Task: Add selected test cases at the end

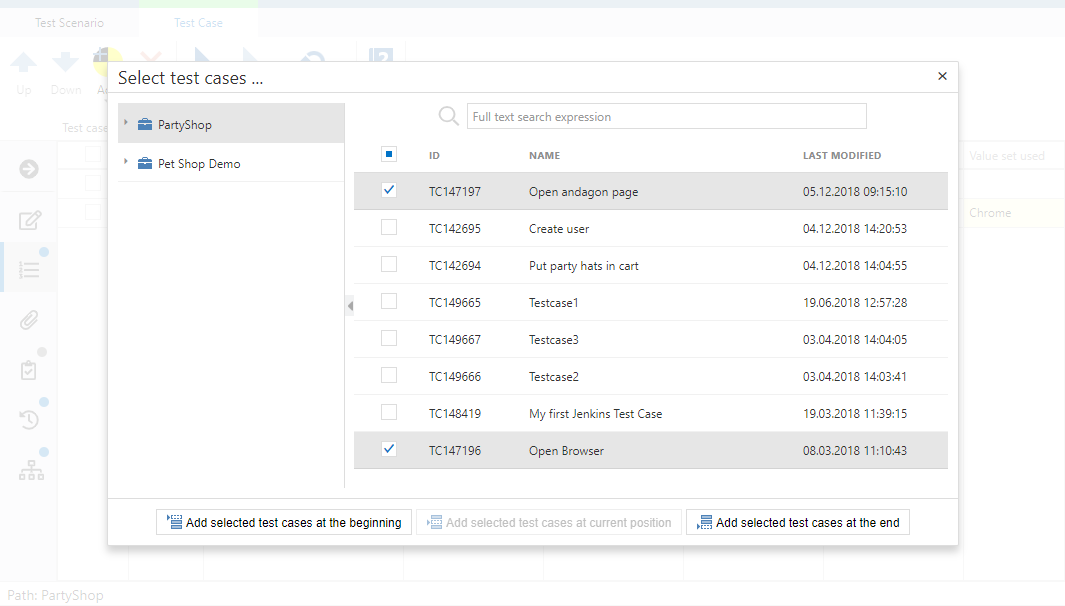Action: tap(797, 522)
